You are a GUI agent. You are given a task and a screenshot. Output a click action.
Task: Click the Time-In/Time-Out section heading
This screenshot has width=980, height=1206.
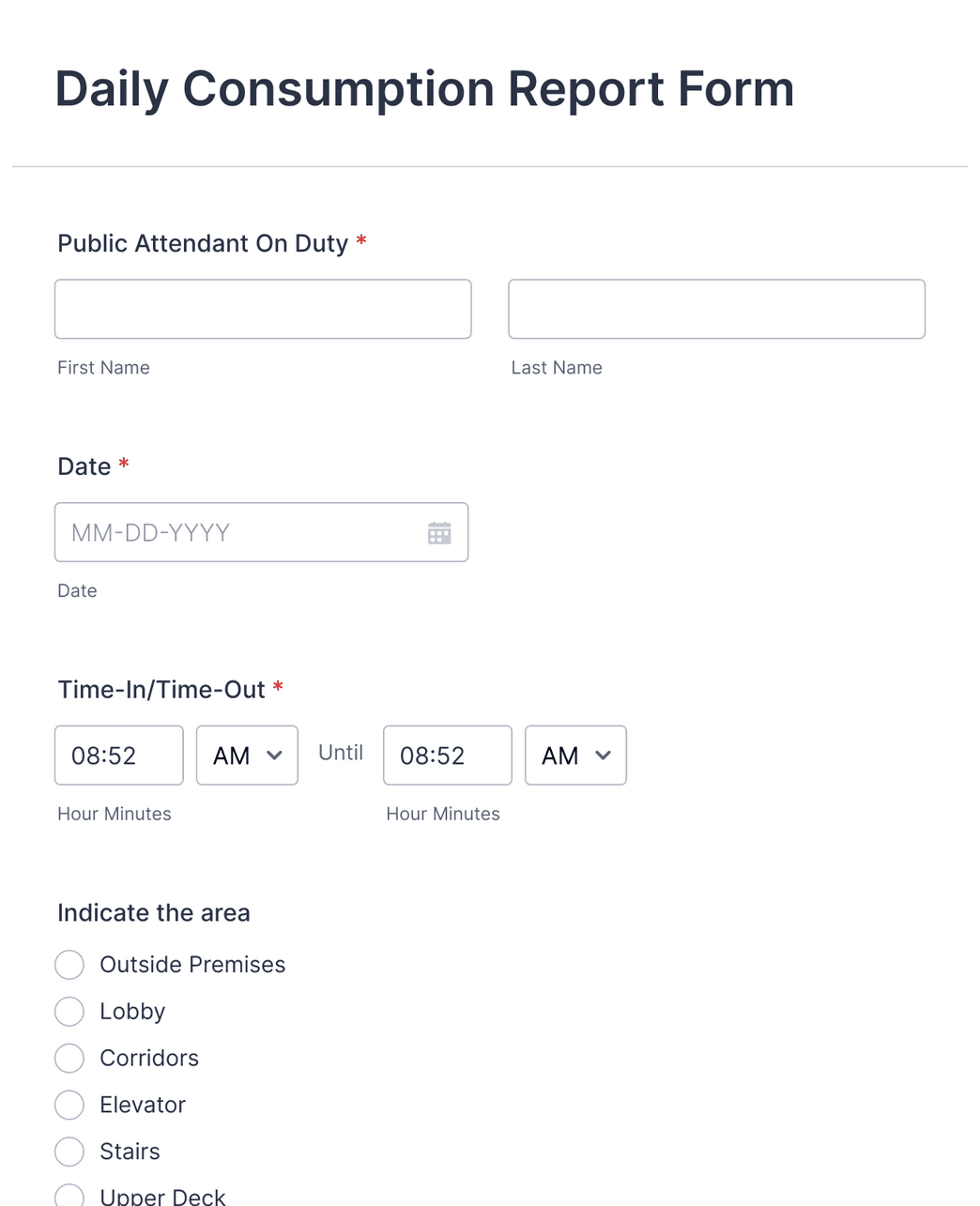coord(161,689)
